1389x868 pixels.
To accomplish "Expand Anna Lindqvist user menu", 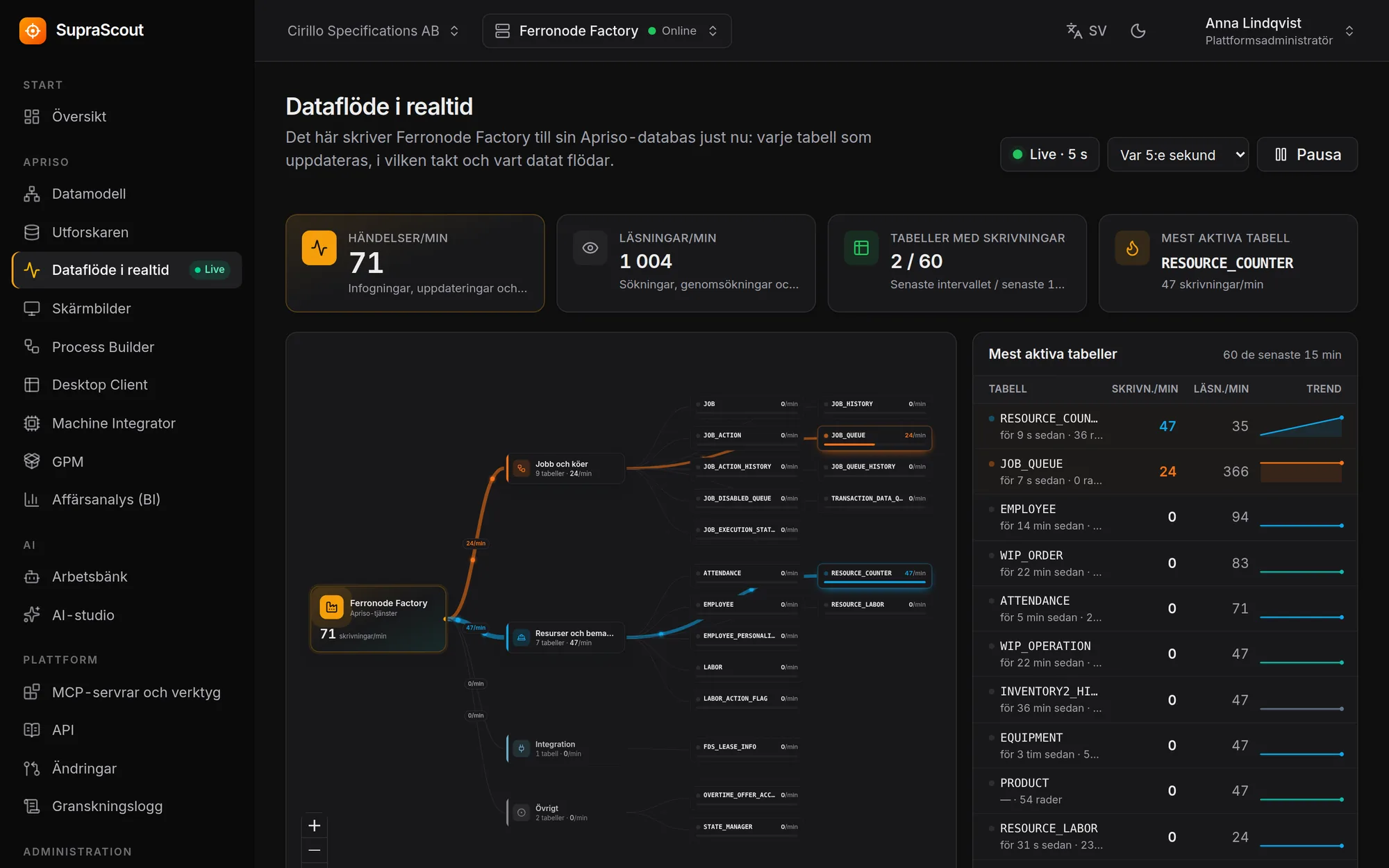I will pos(1279,31).
